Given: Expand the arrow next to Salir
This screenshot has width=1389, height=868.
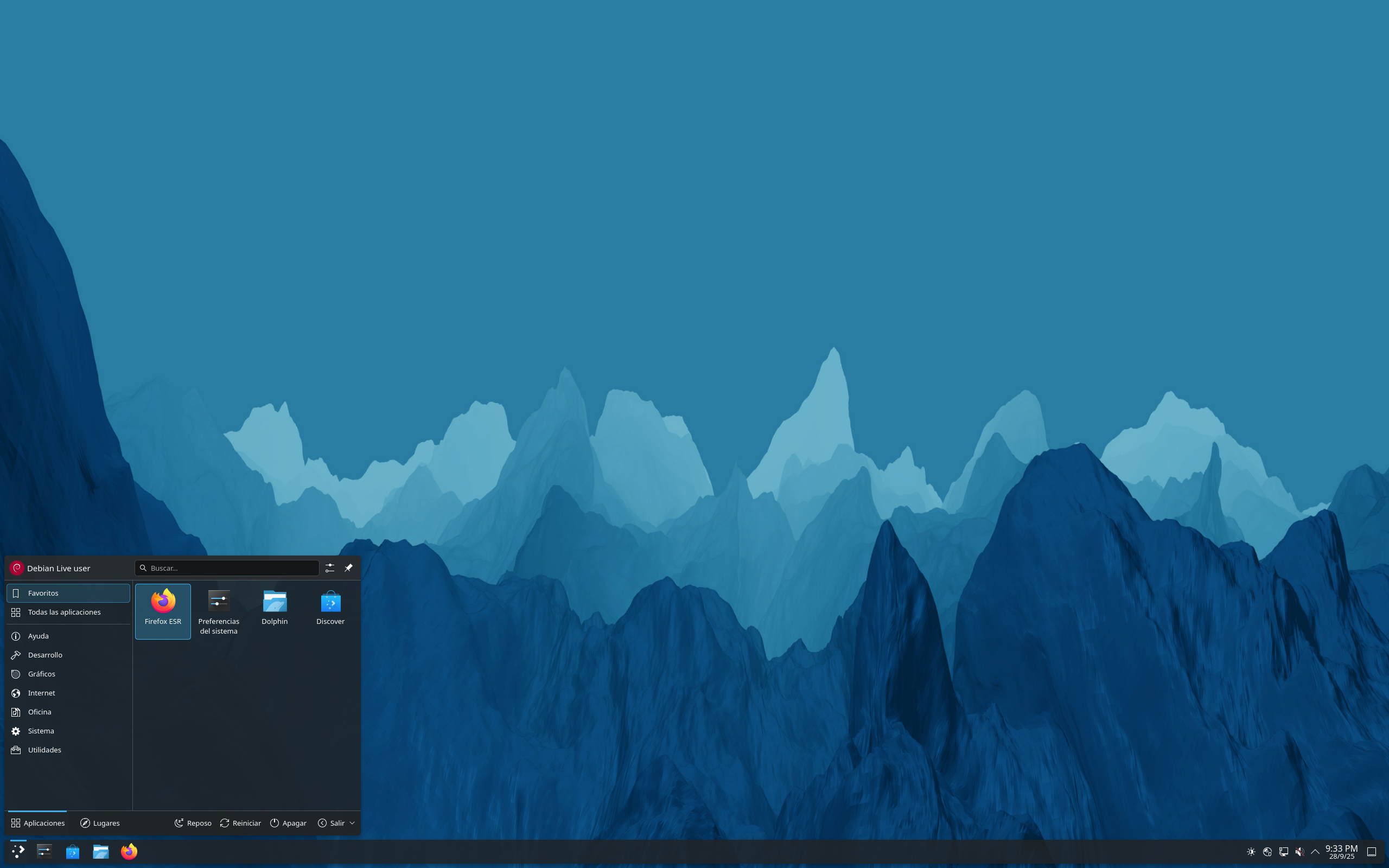Looking at the screenshot, I should point(352,822).
